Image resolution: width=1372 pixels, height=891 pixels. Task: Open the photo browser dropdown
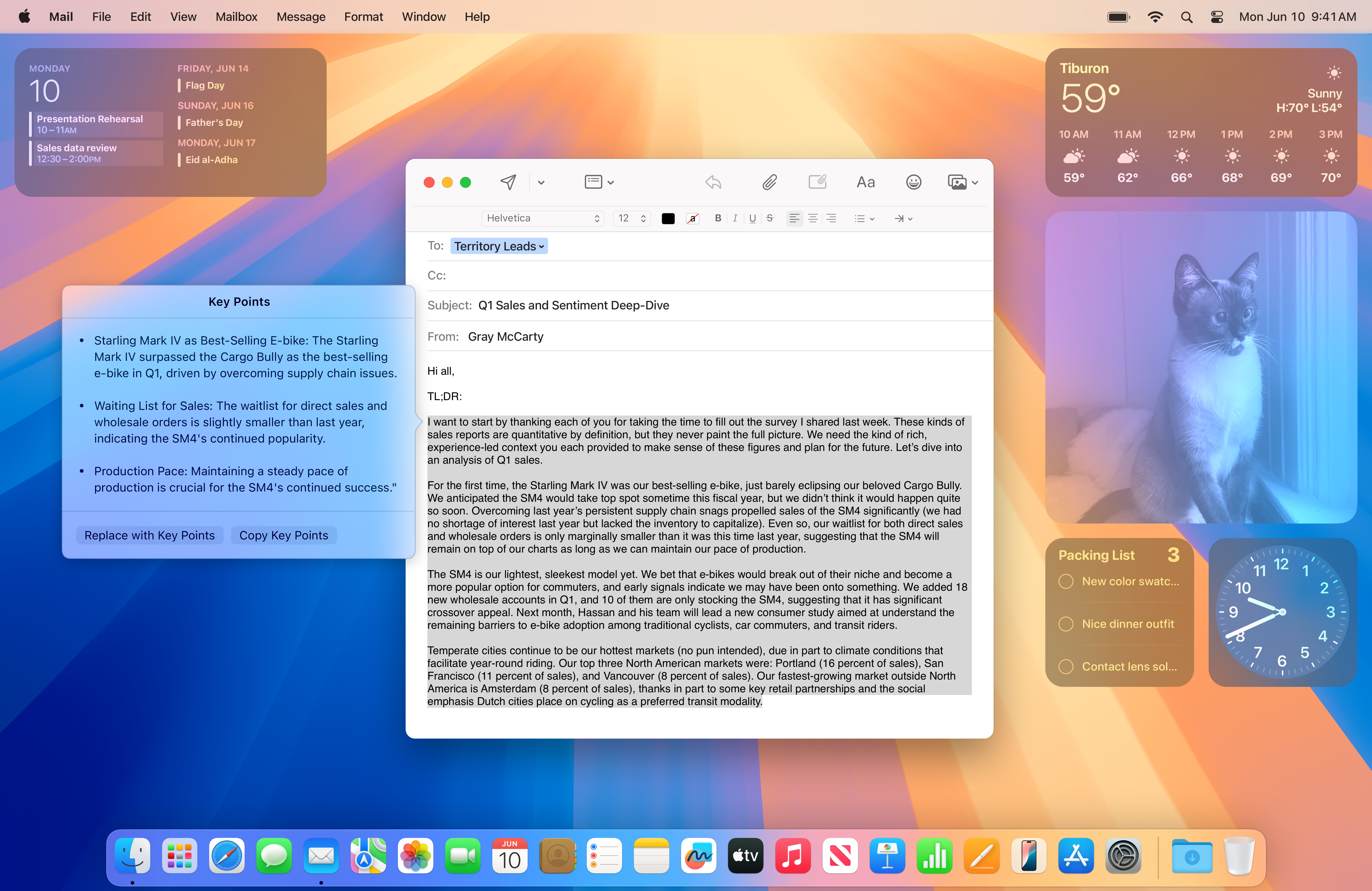tap(963, 182)
